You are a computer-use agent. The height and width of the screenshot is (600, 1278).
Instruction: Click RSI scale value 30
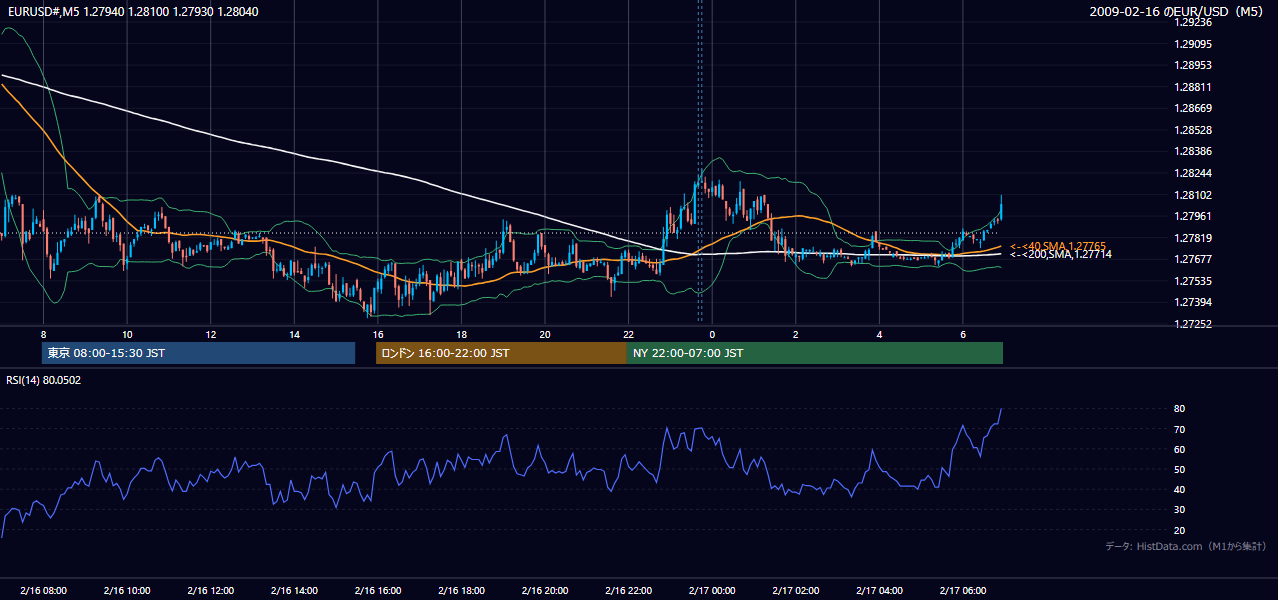tap(1180, 510)
